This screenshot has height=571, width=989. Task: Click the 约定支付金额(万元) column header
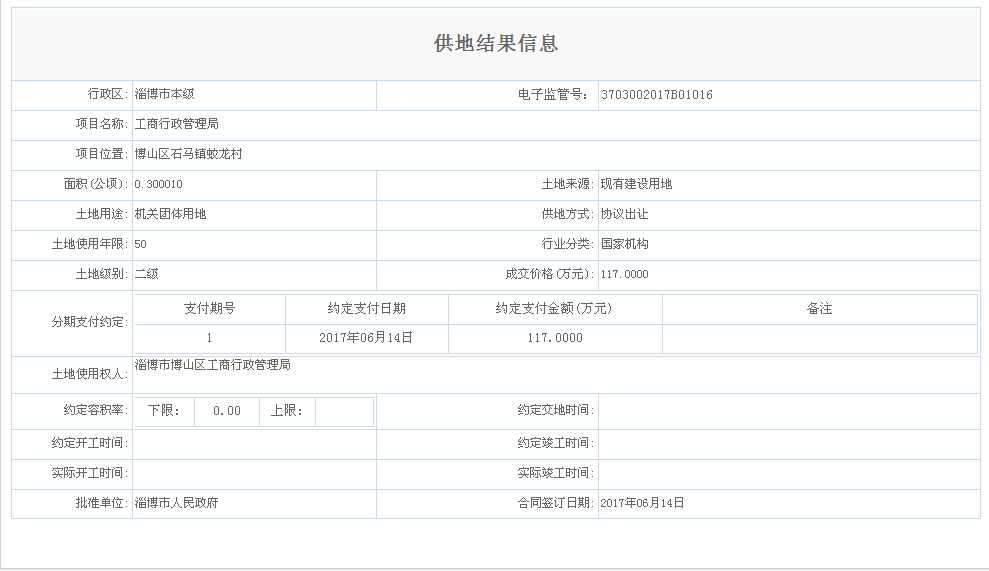tap(554, 309)
